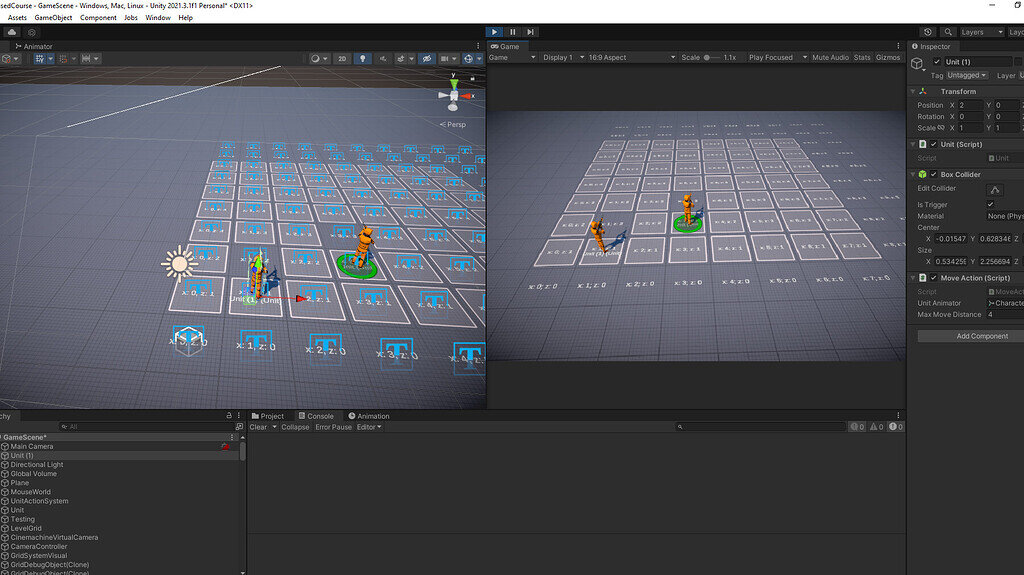Screen dimensions: 1024x575
Task: Open the Play Focused dropdown
Action: (x=777, y=58)
